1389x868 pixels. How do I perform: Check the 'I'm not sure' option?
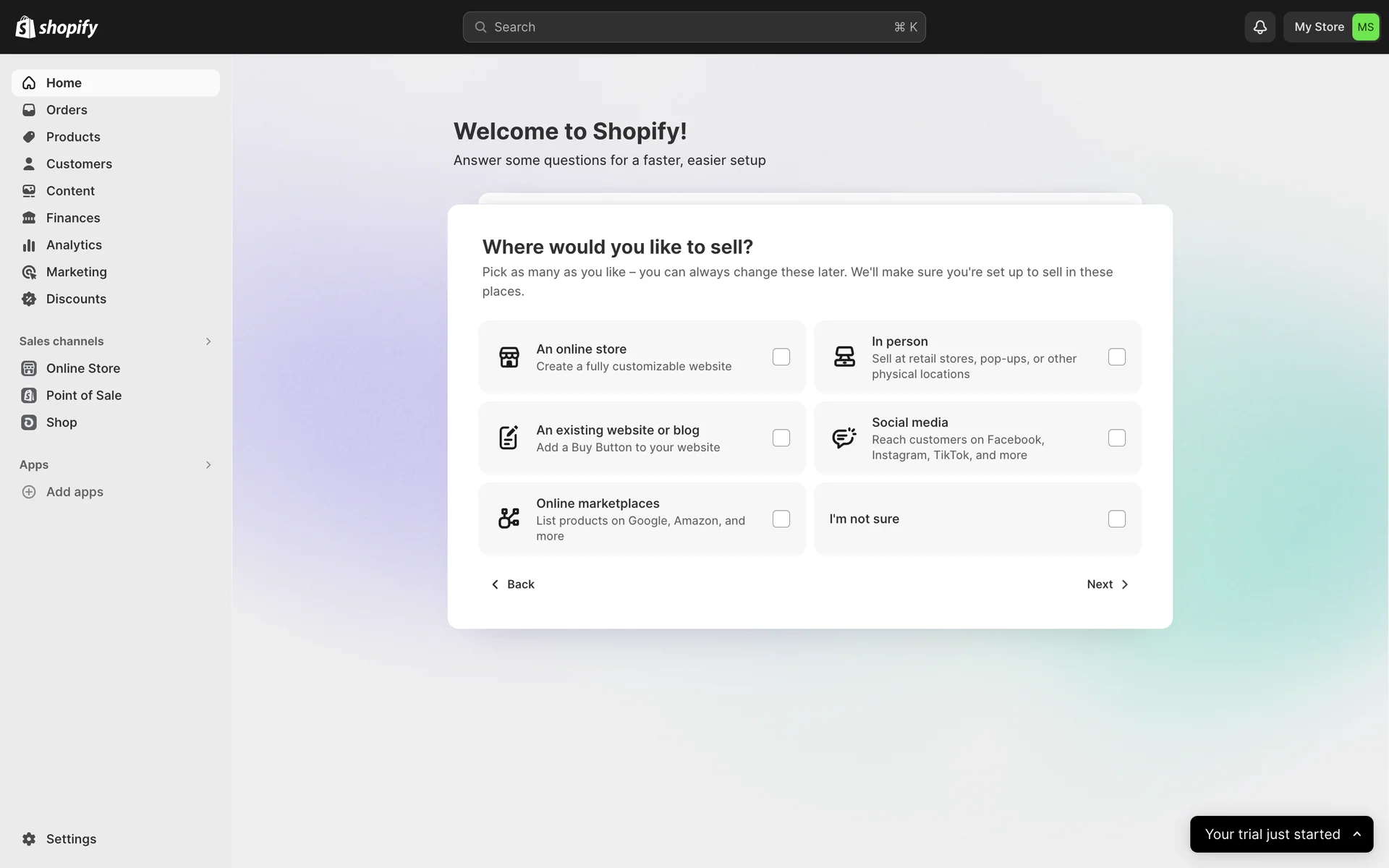click(1116, 519)
